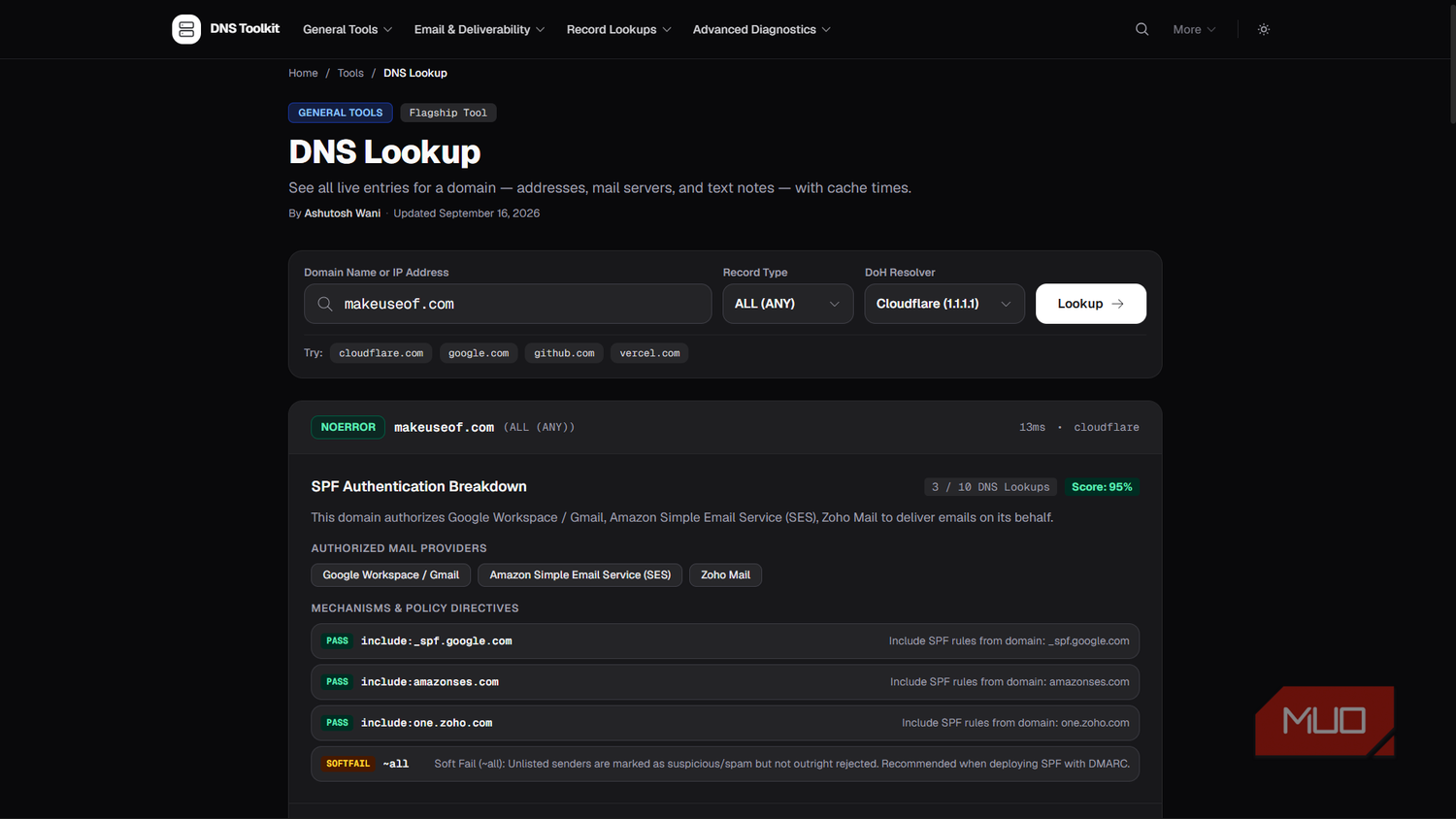Select the Amazon Simple Email Service (SES) chip
The width and height of the screenshot is (1456, 819).
580,575
